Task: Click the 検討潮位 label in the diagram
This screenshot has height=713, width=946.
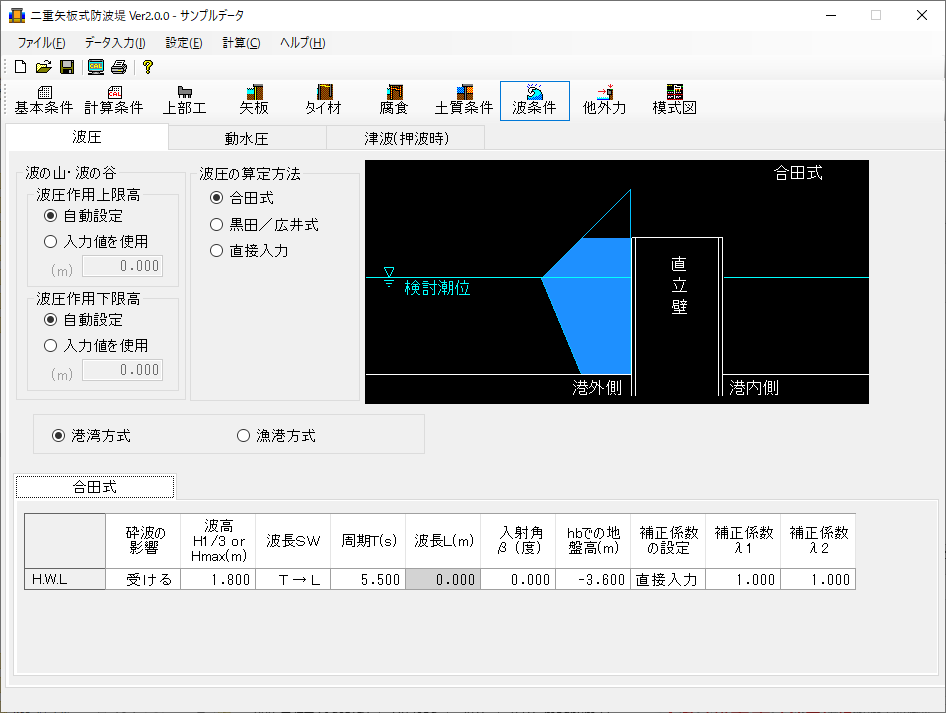Action: click(x=437, y=288)
